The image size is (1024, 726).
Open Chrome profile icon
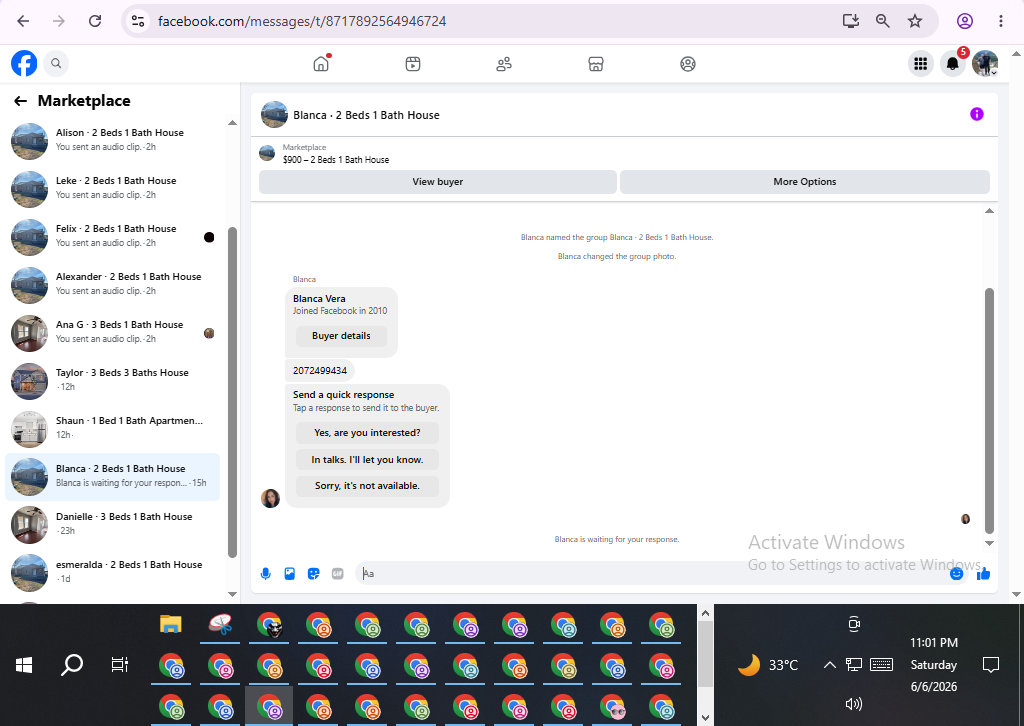(965, 21)
